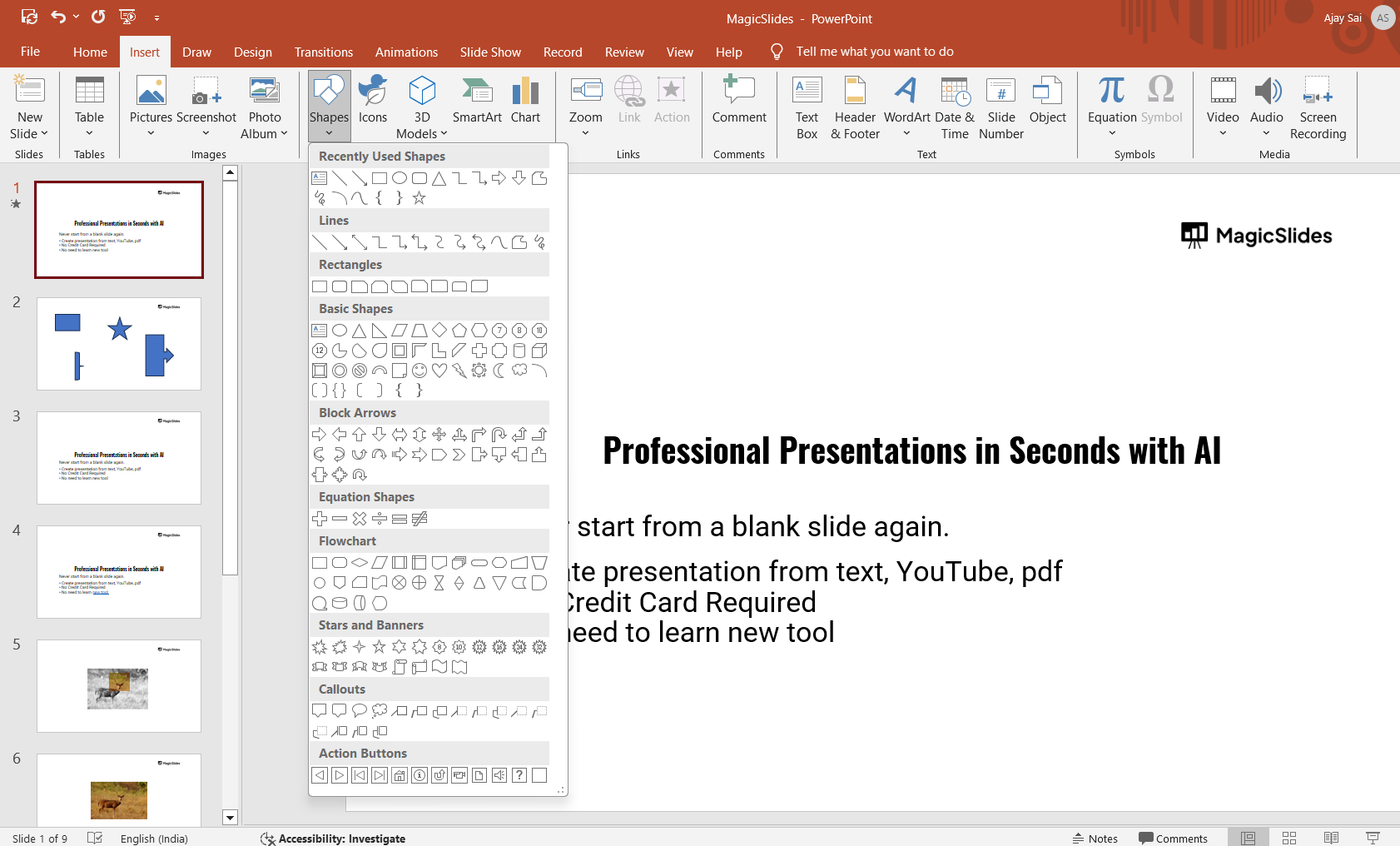Expand the Customize Quick Access Toolbar arrow
The width and height of the screenshot is (1400, 846).
point(156,17)
